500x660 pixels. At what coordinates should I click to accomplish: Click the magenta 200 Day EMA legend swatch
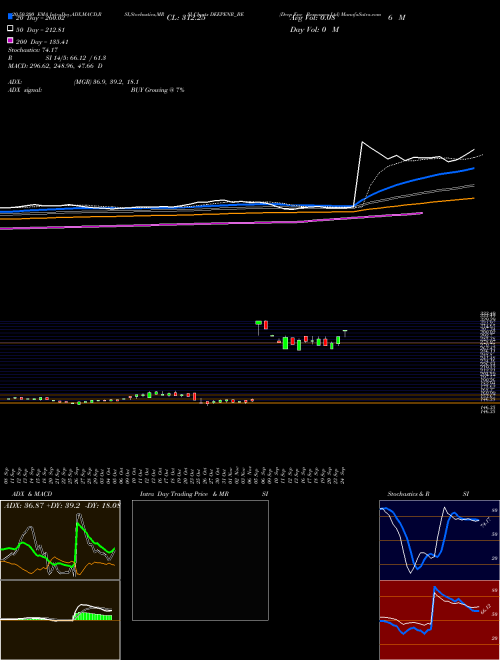pos(11,40)
